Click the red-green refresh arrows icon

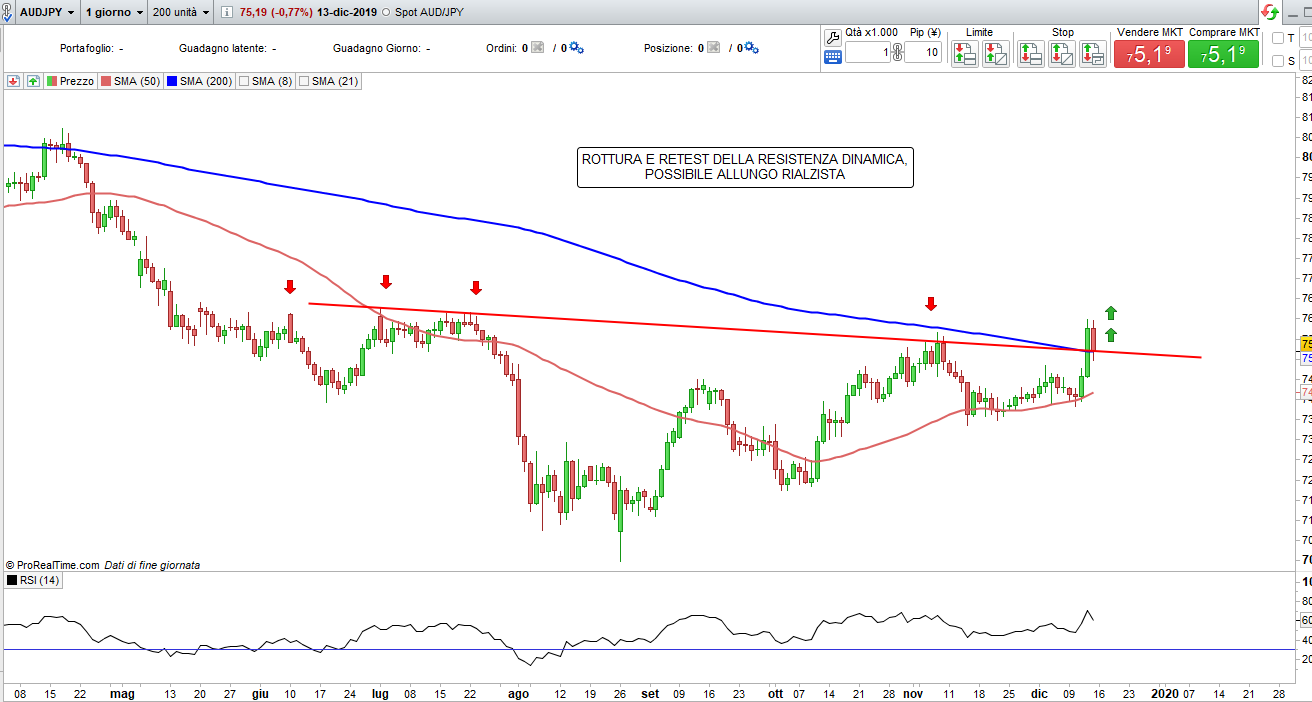1269,13
